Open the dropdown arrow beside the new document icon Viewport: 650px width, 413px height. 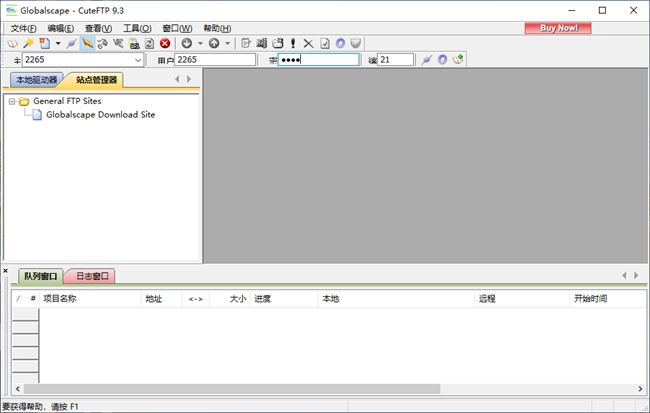pyautogui.click(x=57, y=44)
